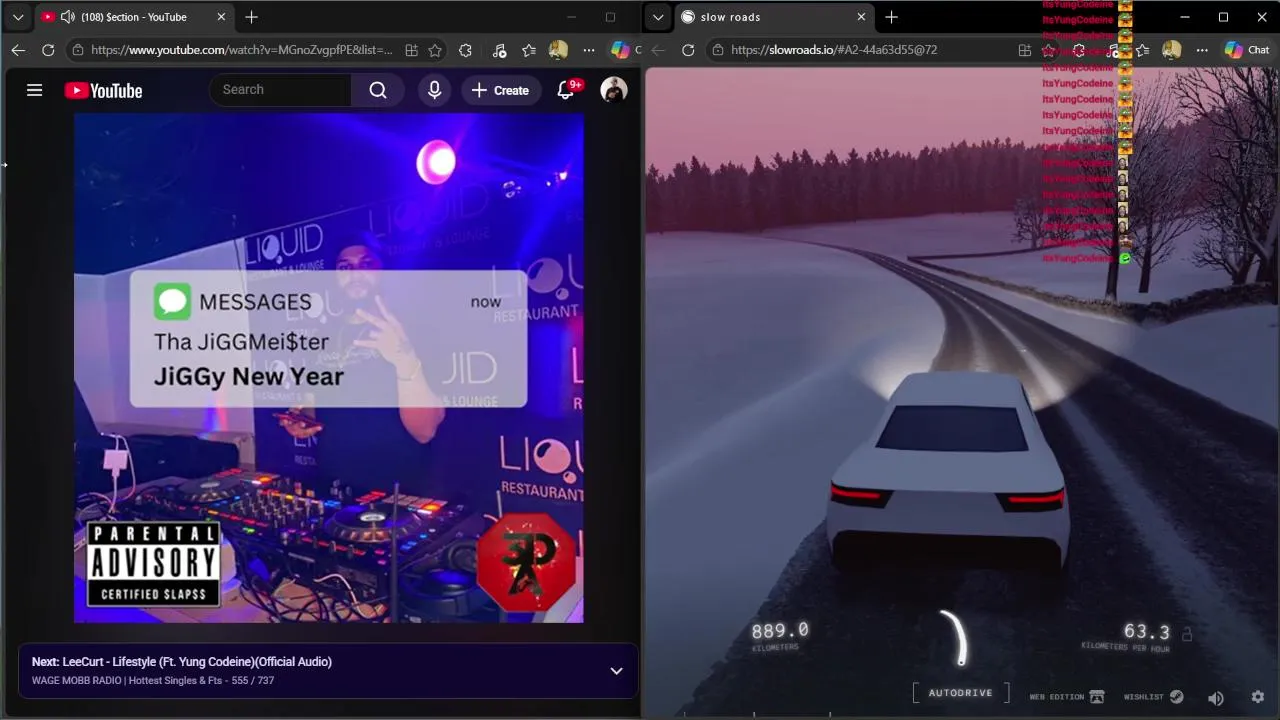This screenshot has height=720, width=1280.
Task: Add YouTube page to favorites star
Action: tap(435, 50)
